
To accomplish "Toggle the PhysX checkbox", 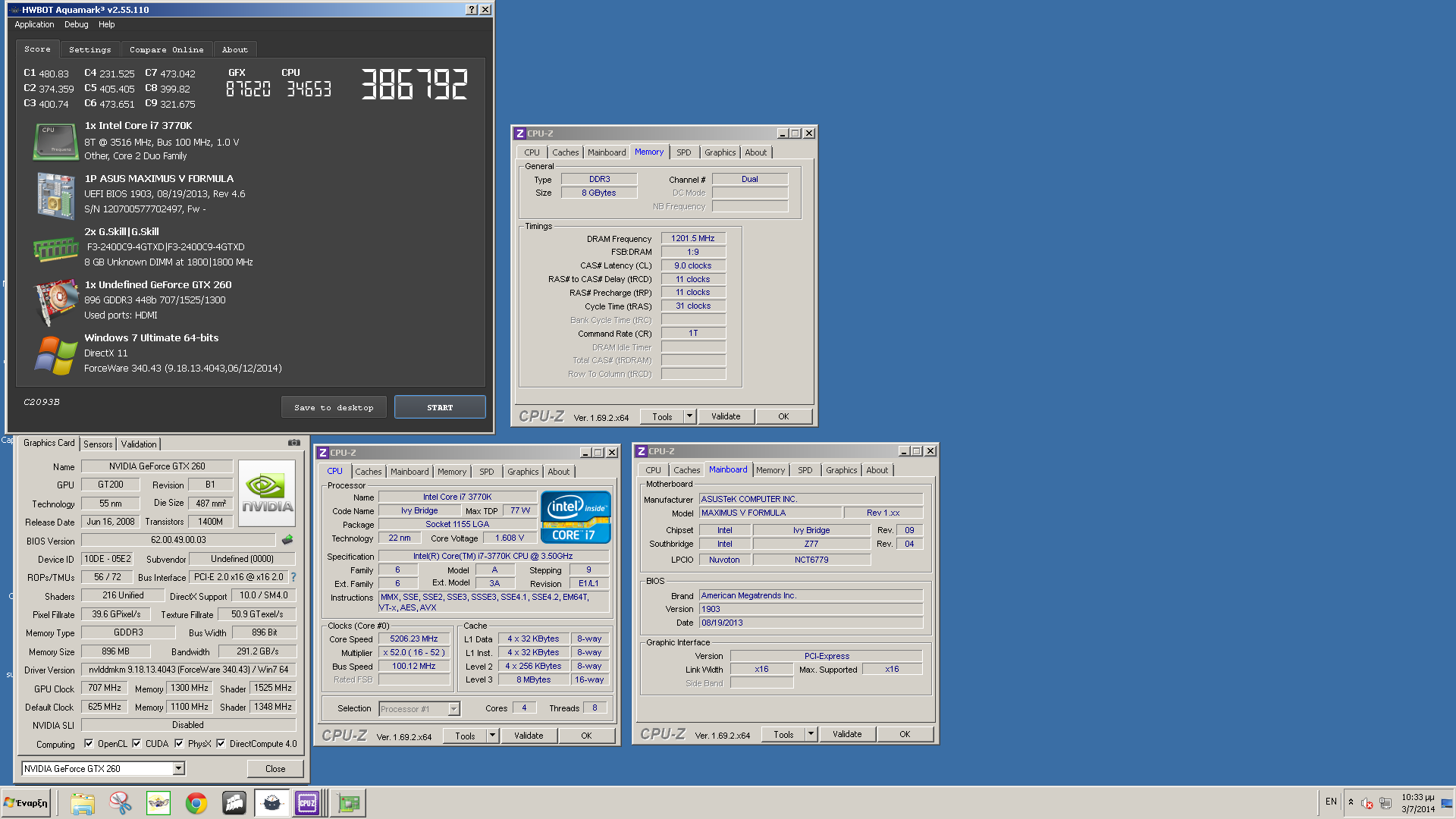I will tap(179, 744).
